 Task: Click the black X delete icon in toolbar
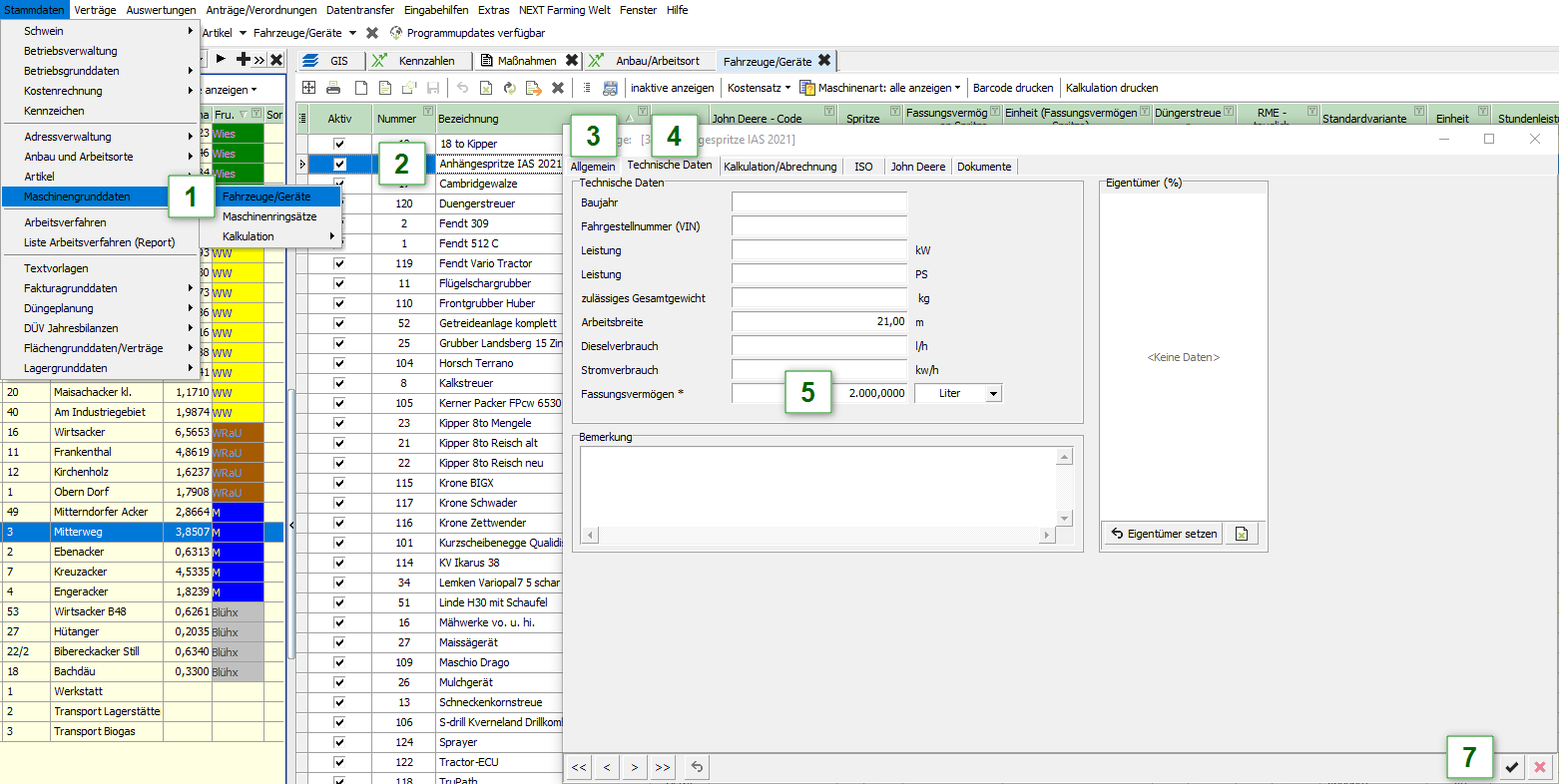(x=558, y=88)
